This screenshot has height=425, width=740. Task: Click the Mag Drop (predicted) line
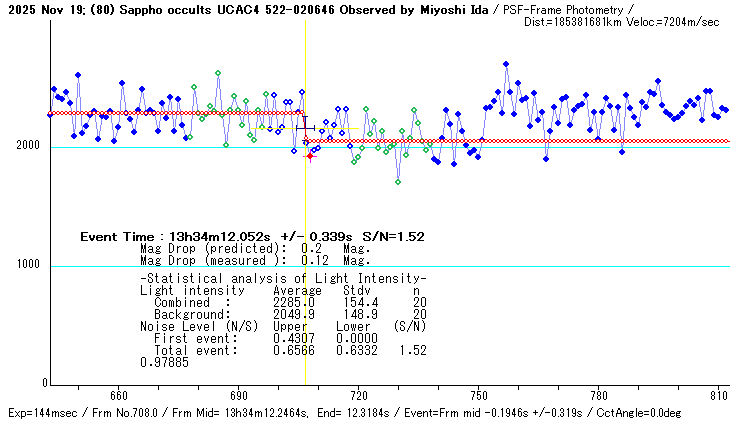pyautogui.click(x=240, y=249)
